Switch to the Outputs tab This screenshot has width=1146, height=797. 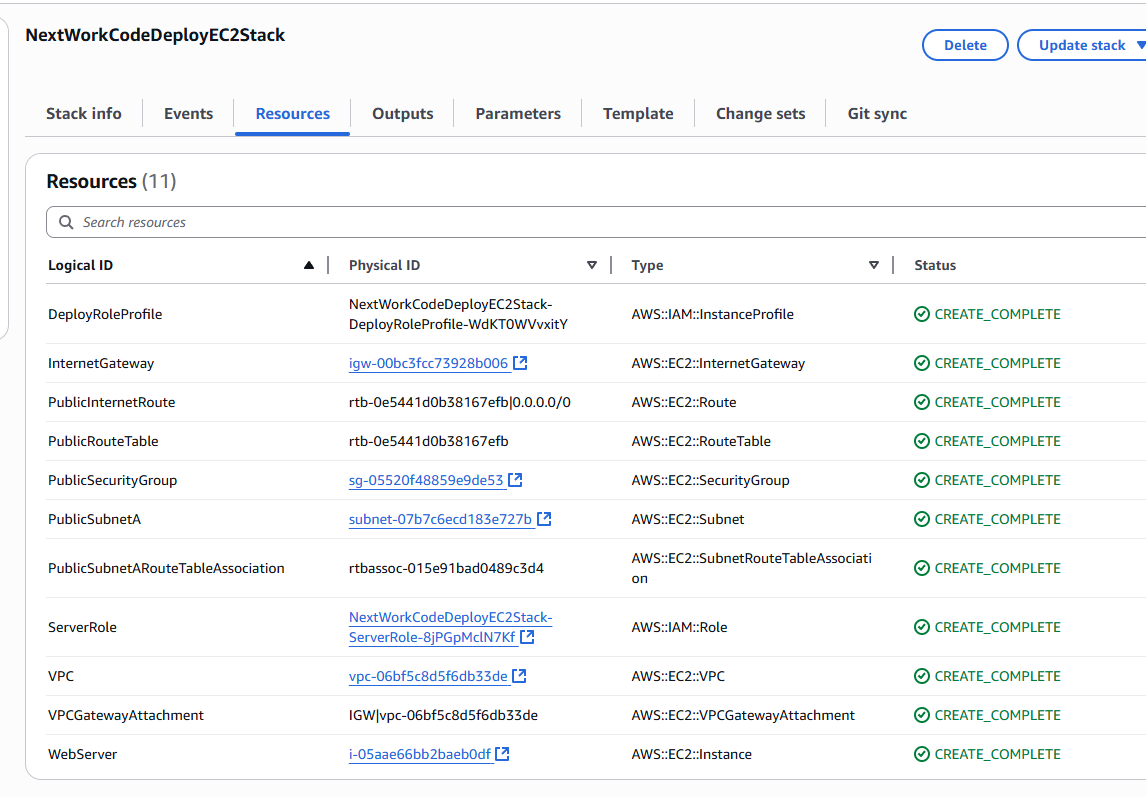click(x=402, y=113)
